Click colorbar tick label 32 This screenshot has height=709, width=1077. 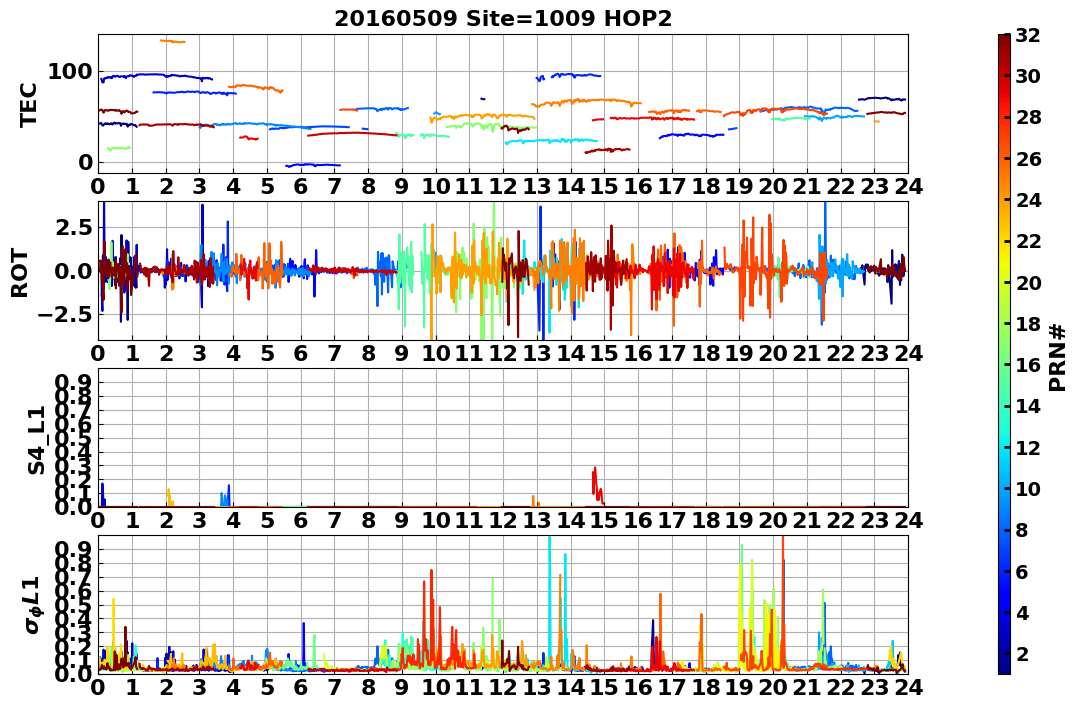coord(1028,35)
